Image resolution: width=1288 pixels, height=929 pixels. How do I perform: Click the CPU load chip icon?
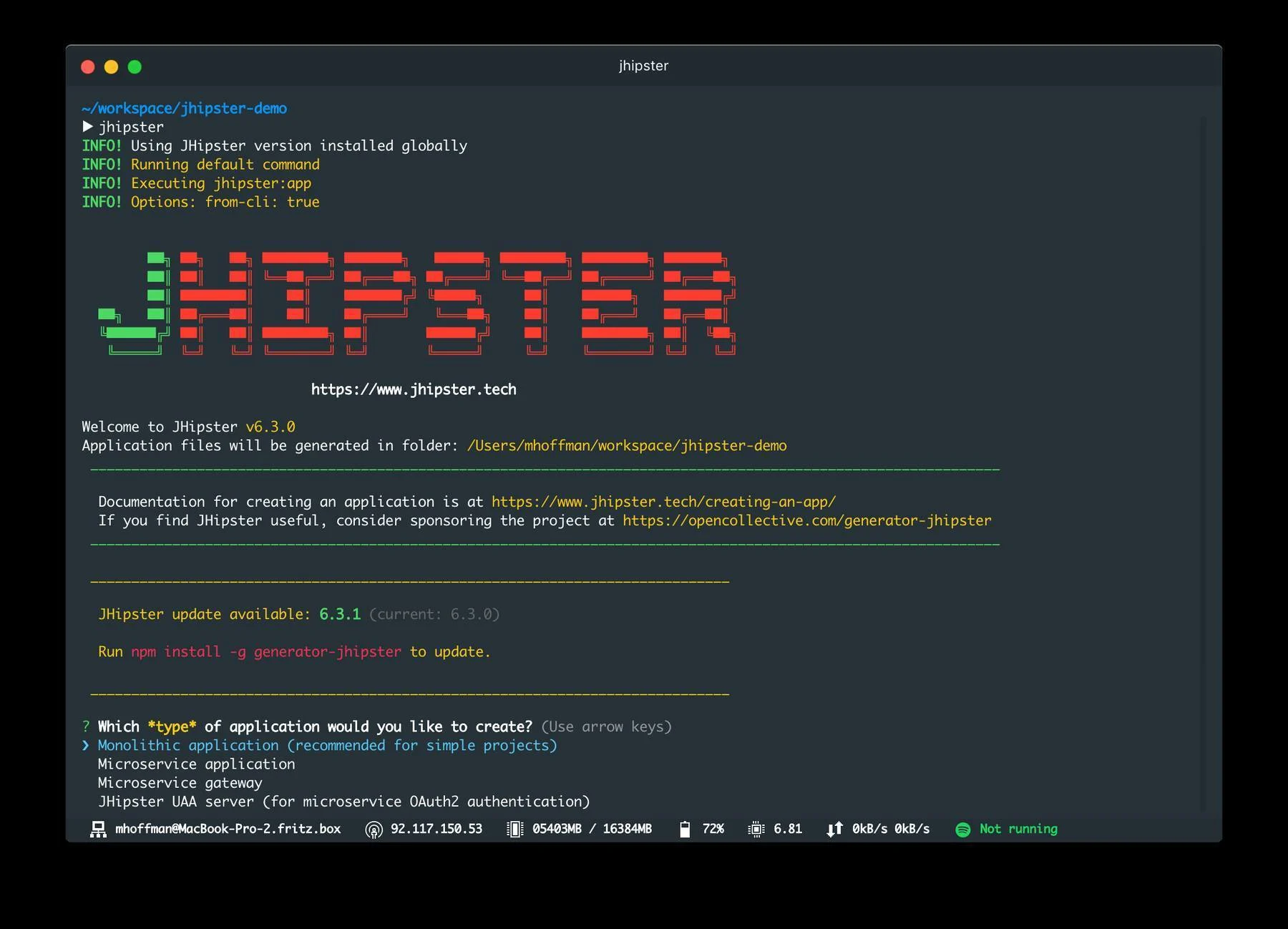pos(756,829)
